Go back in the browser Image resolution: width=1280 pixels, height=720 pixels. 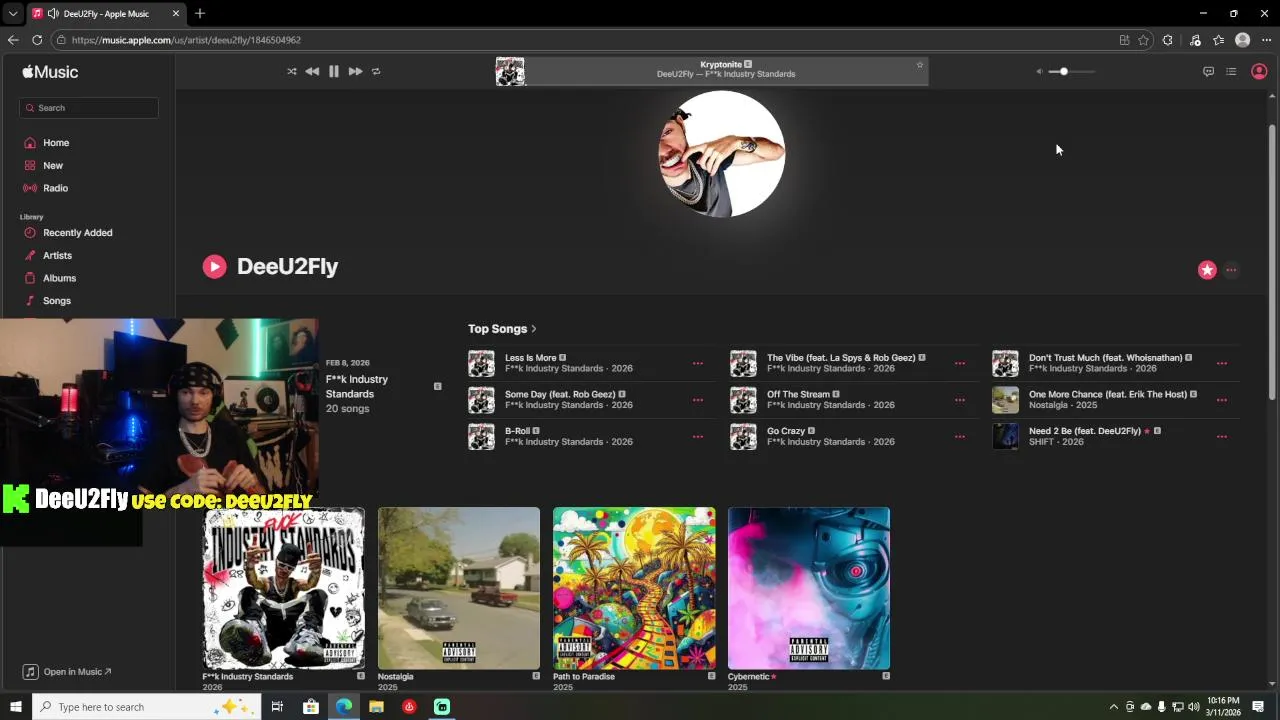pos(13,40)
